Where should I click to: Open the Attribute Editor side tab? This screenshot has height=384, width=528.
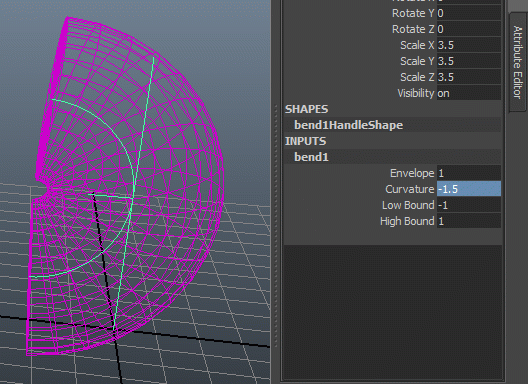(518, 62)
